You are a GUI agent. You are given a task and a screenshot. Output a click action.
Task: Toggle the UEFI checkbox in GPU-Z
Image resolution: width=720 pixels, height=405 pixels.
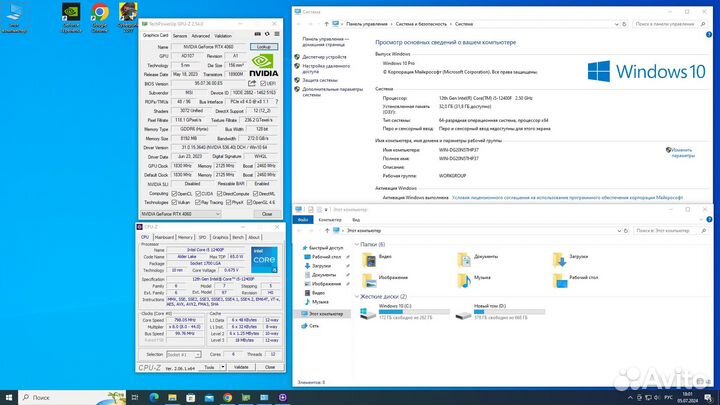(263, 84)
